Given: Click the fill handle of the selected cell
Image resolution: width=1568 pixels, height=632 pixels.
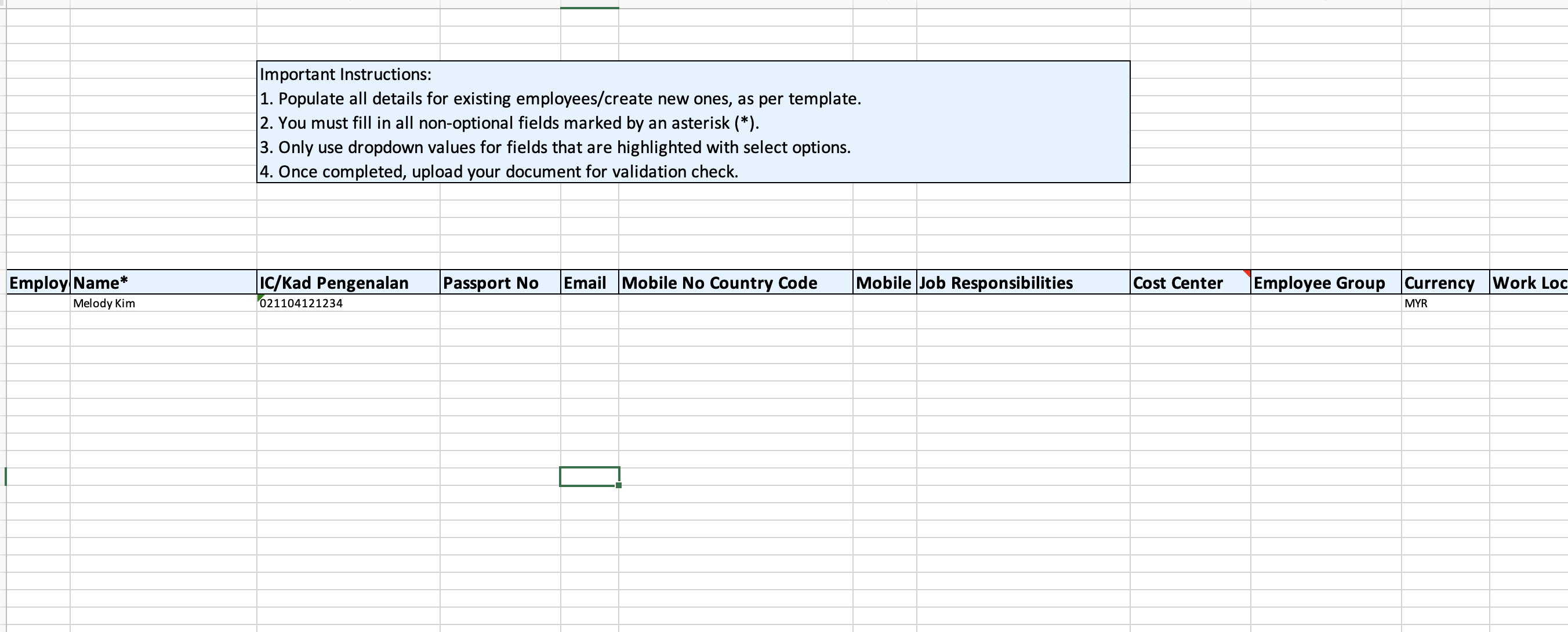Looking at the screenshot, I should click(x=618, y=485).
